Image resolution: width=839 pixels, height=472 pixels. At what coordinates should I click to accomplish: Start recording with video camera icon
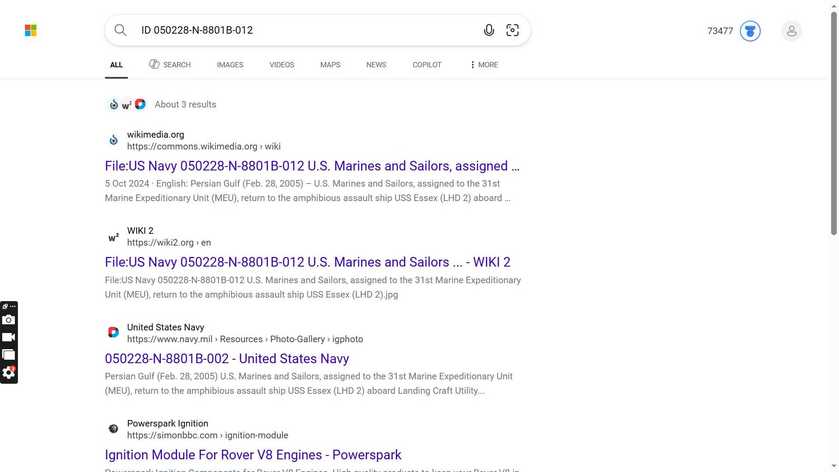coord(9,337)
